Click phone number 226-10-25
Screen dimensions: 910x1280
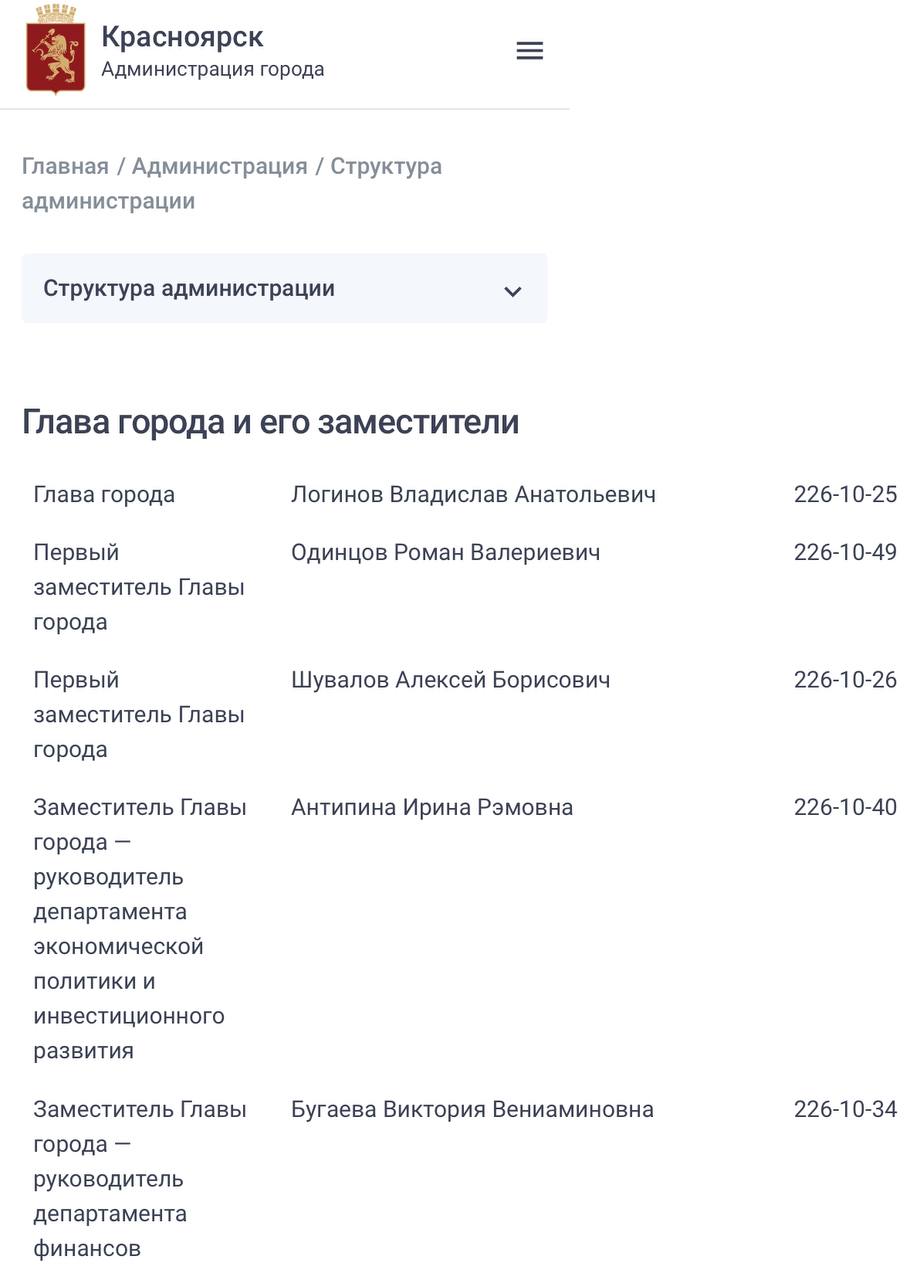845,495
